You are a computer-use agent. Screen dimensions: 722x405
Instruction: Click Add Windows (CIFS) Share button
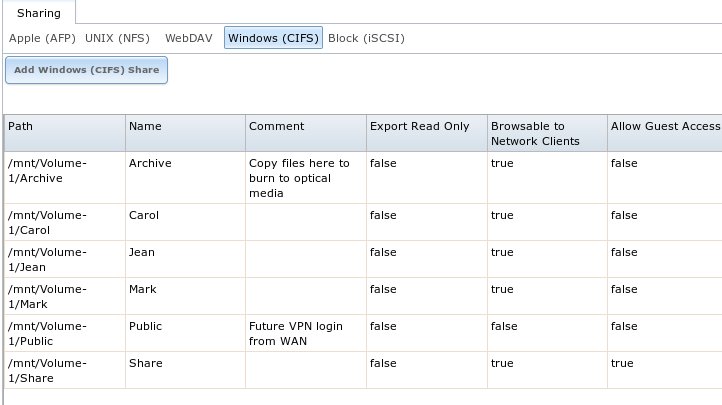(87, 70)
